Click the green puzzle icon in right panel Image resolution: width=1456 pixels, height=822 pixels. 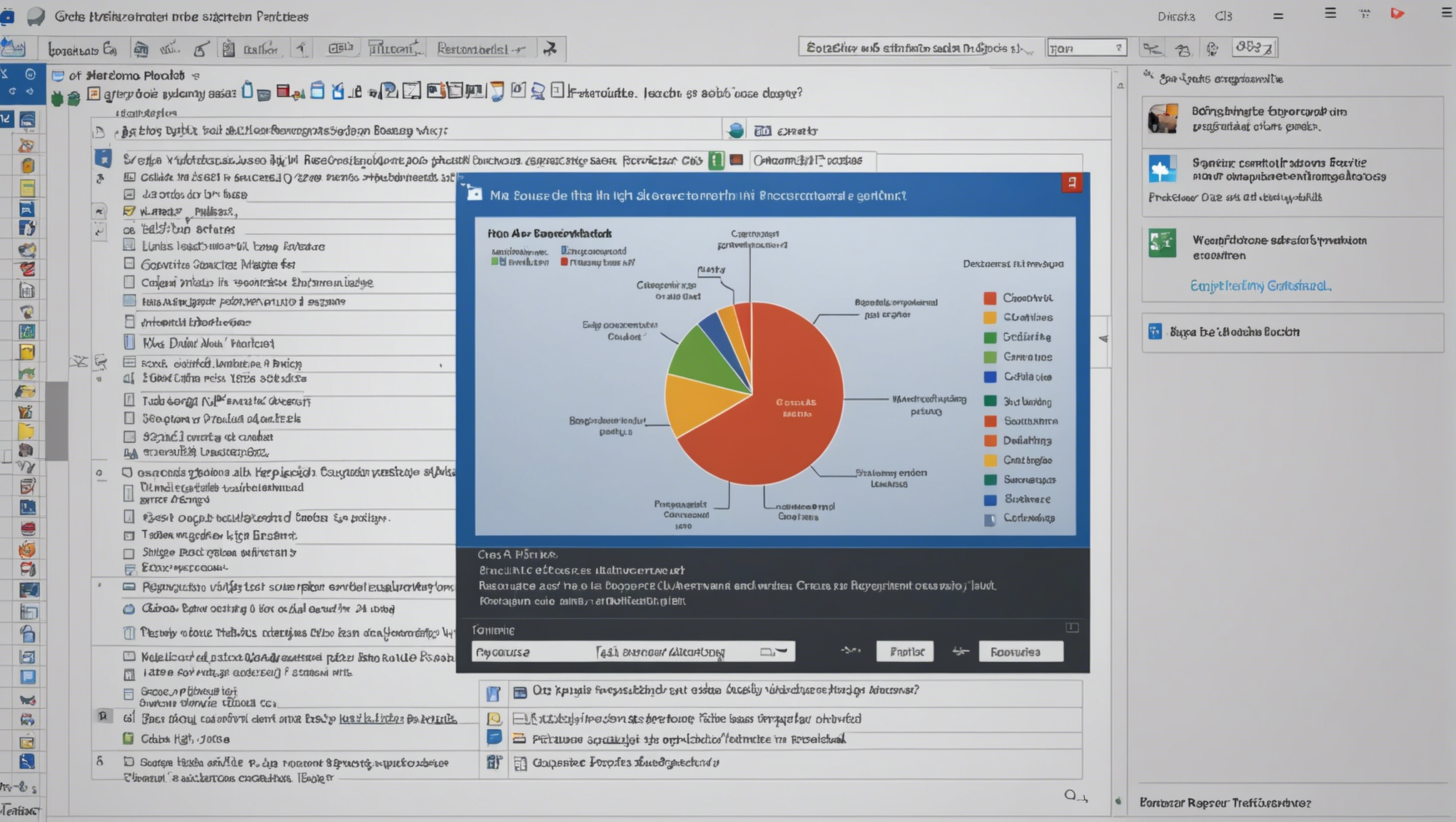[x=1162, y=243]
